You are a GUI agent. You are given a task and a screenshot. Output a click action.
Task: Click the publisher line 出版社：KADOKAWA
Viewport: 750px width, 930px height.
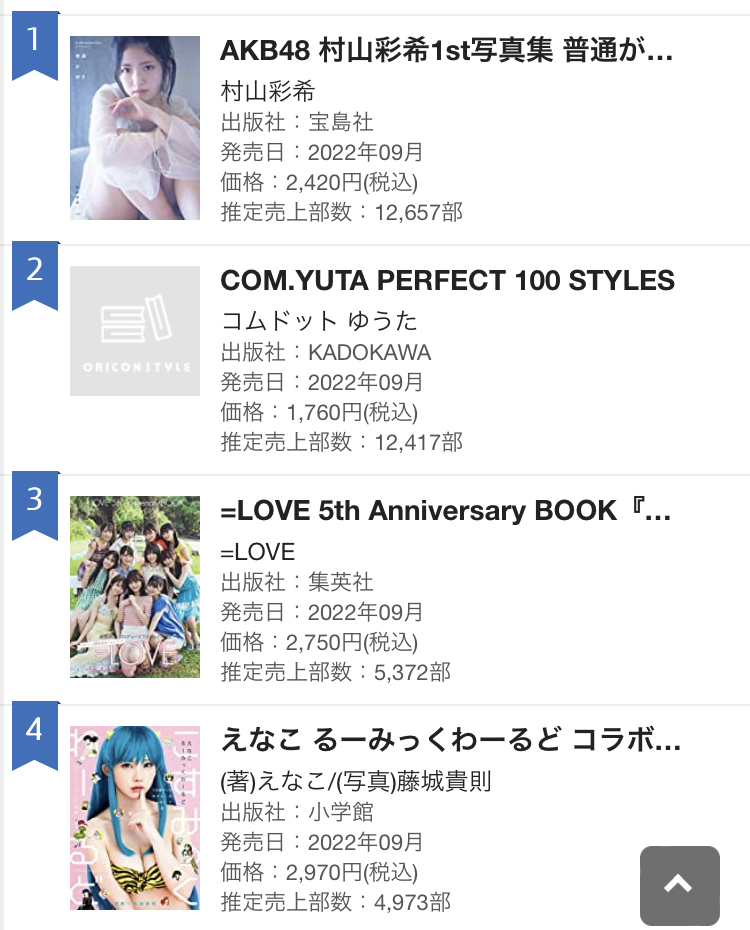tap(325, 353)
